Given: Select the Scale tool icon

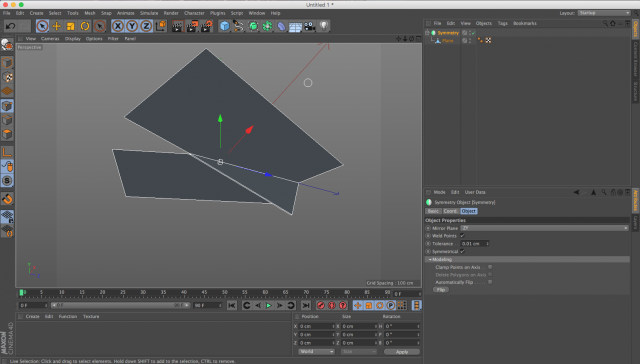Looking at the screenshot, I should [x=71, y=26].
